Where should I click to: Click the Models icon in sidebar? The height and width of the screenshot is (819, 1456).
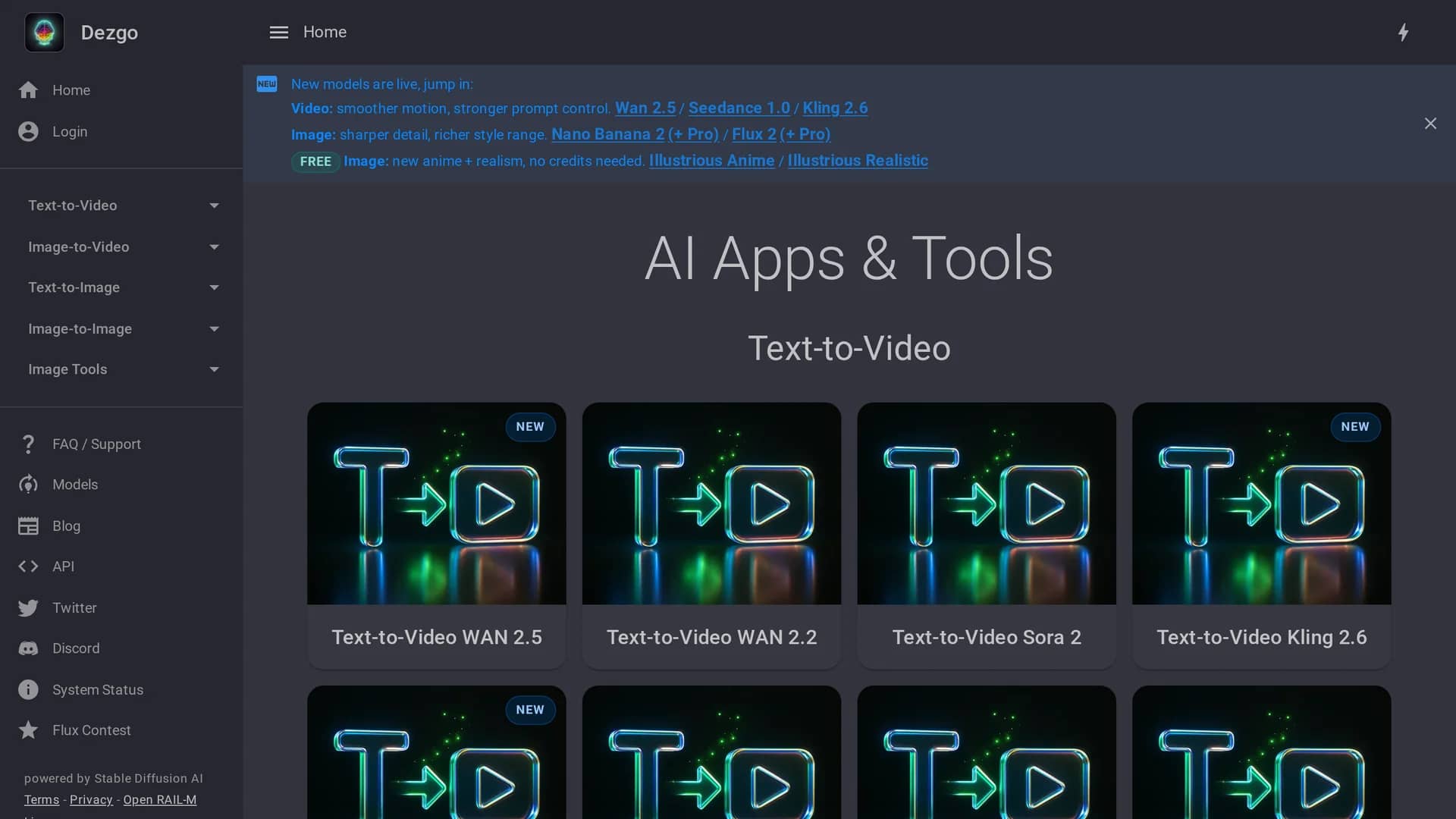(x=28, y=485)
